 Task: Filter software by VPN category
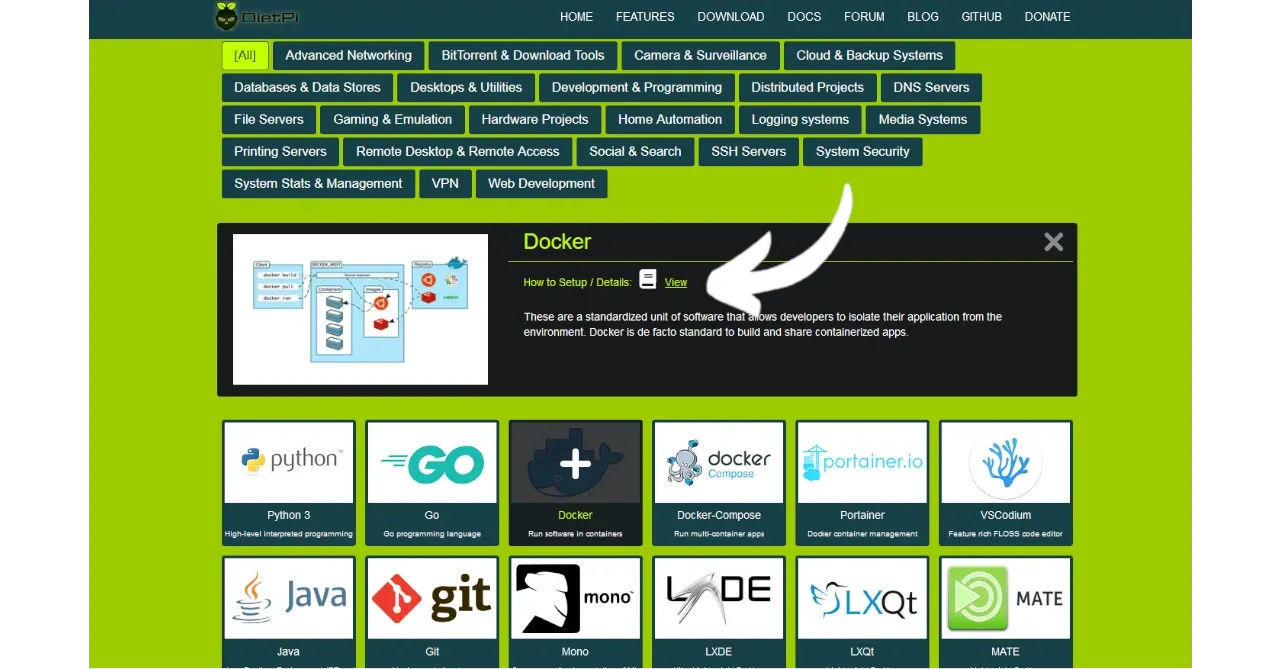click(x=445, y=183)
